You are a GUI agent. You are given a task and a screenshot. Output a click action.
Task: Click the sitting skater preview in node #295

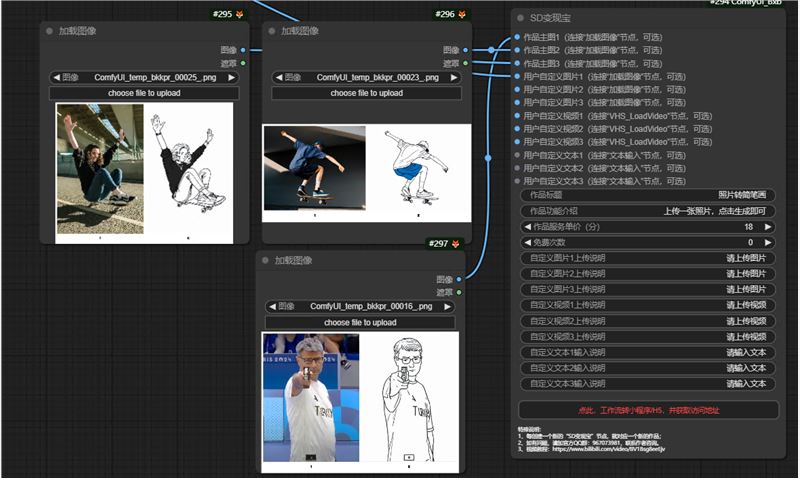(144, 173)
